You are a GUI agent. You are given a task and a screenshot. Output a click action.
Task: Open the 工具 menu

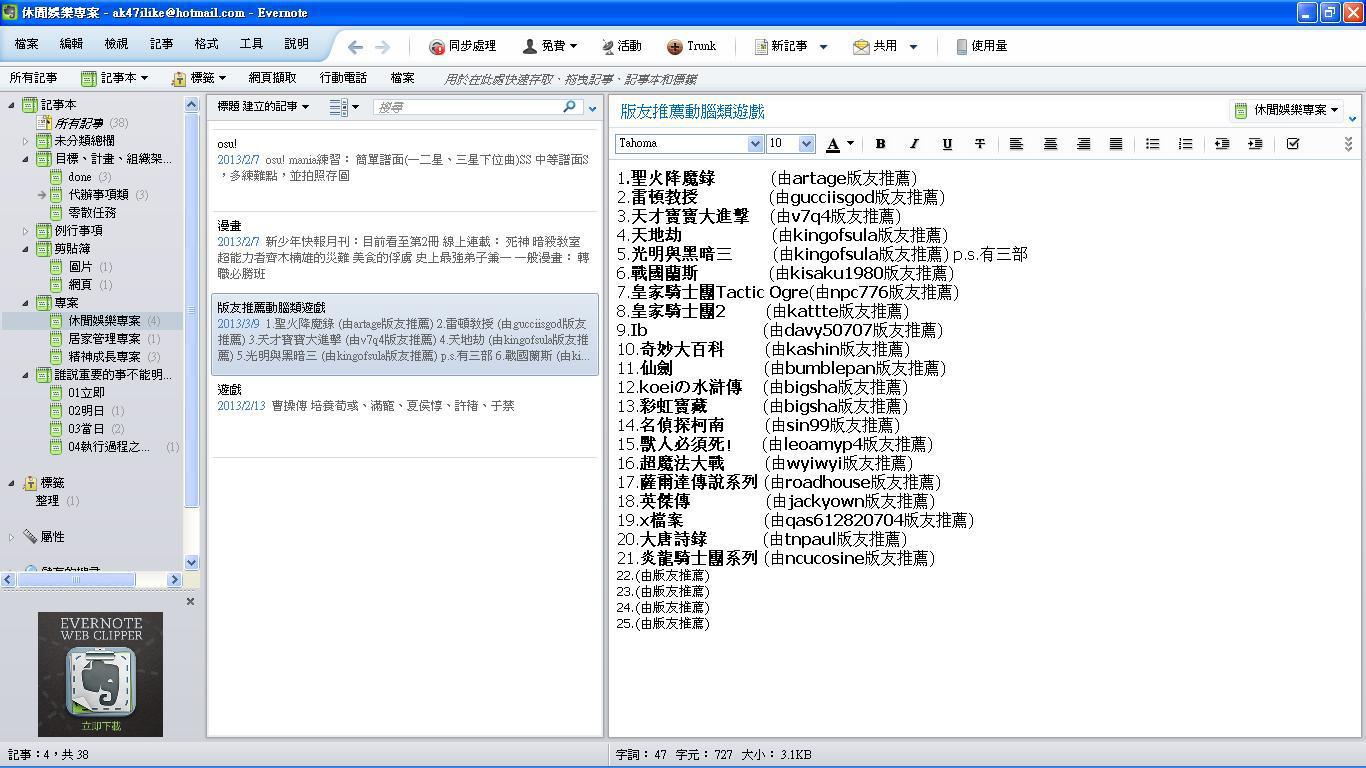pos(252,44)
